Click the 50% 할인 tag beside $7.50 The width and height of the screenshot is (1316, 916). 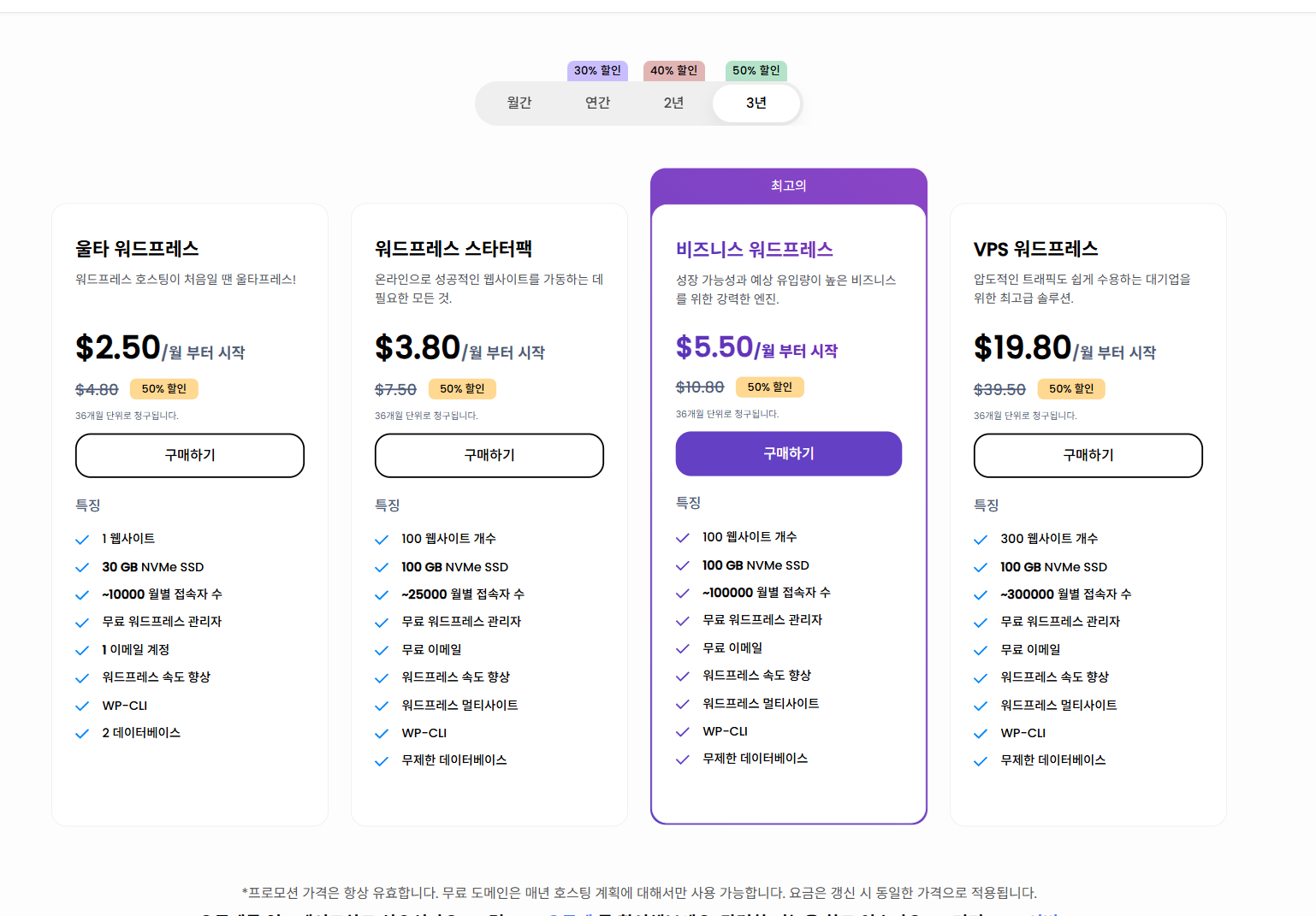pyautogui.click(x=462, y=388)
